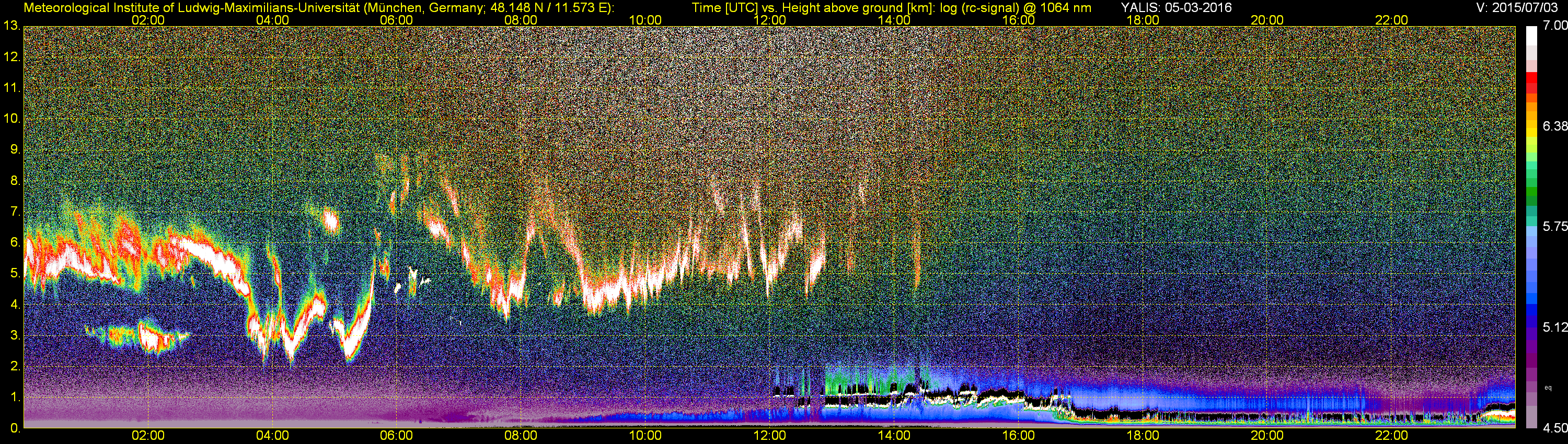The width and height of the screenshot is (1568, 444).
Task: Click '20:00' on the top time axis
Action: (1267, 20)
